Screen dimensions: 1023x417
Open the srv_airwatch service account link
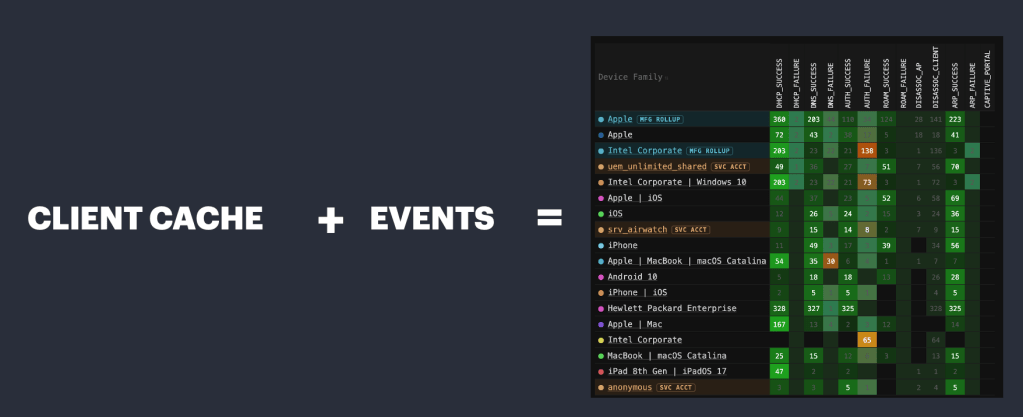click(634, 230)
